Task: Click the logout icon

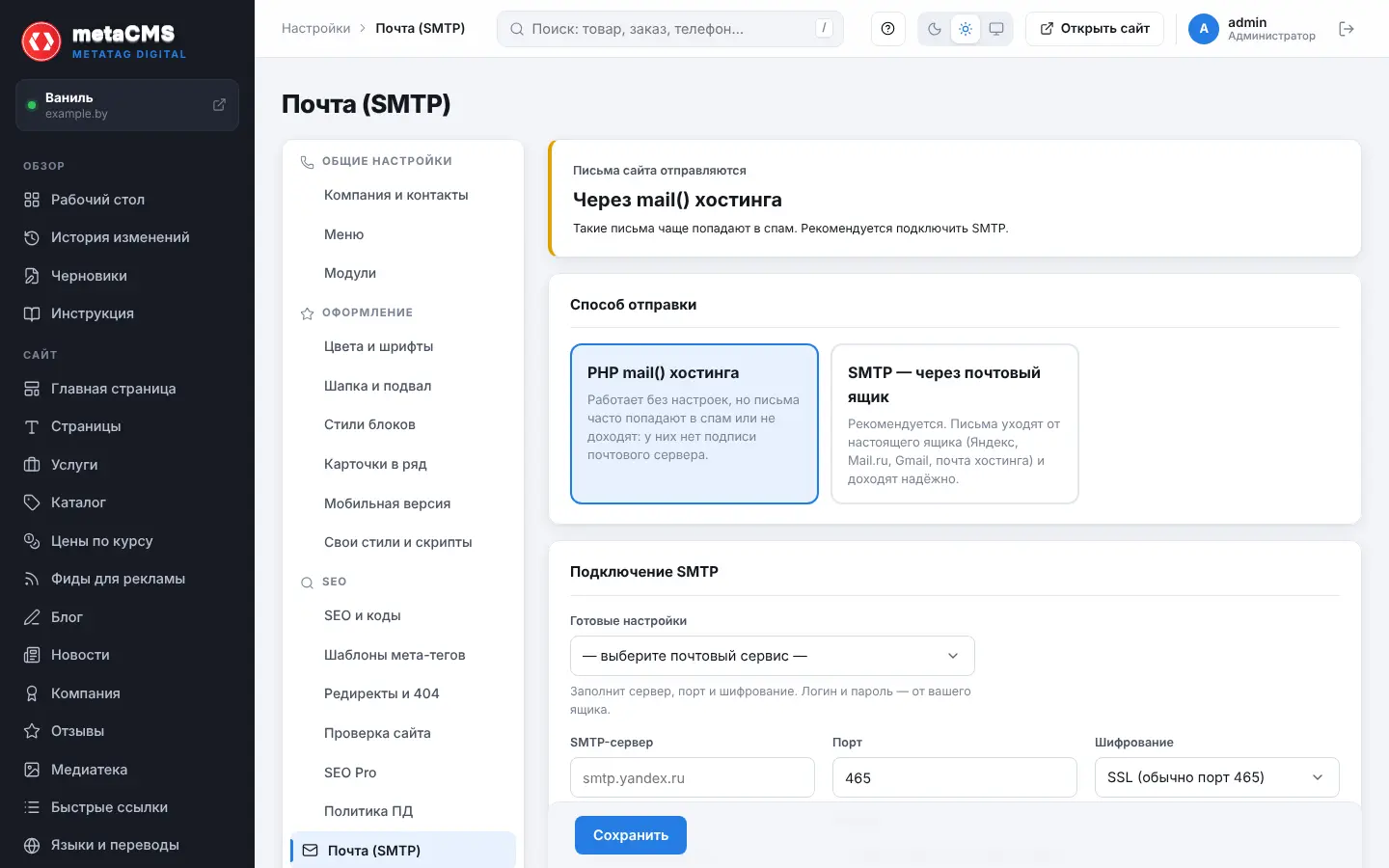Action: click(1347, 29)
